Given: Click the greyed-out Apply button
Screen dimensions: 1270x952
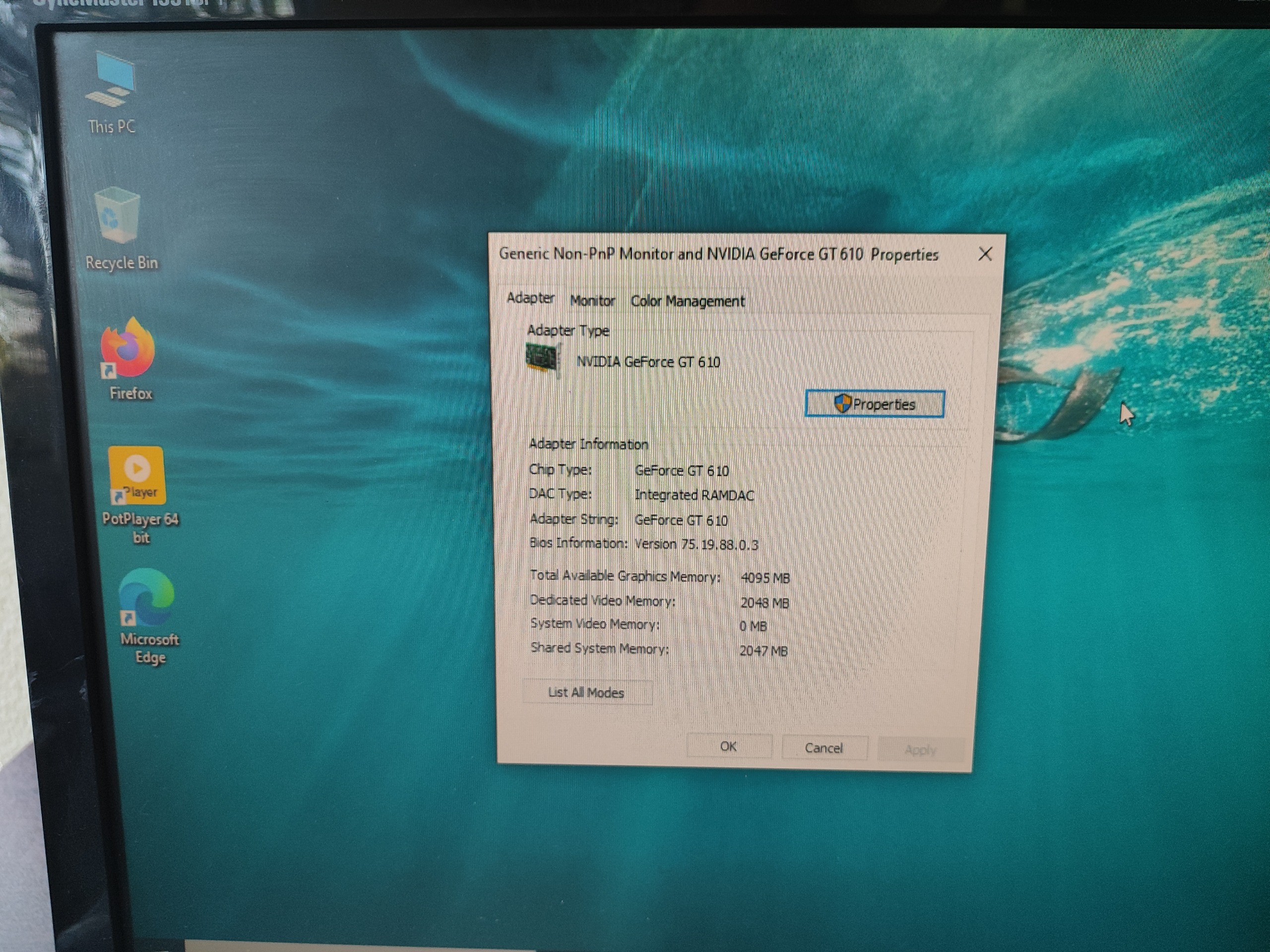Looking at the screenshot, I should pos(920,749).
